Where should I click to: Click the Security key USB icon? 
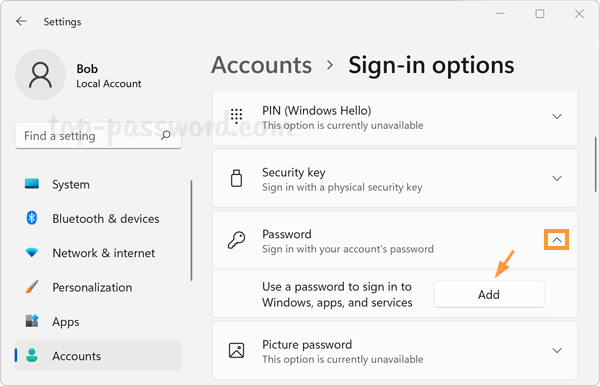pyautogui.click(x=236, y=178)
